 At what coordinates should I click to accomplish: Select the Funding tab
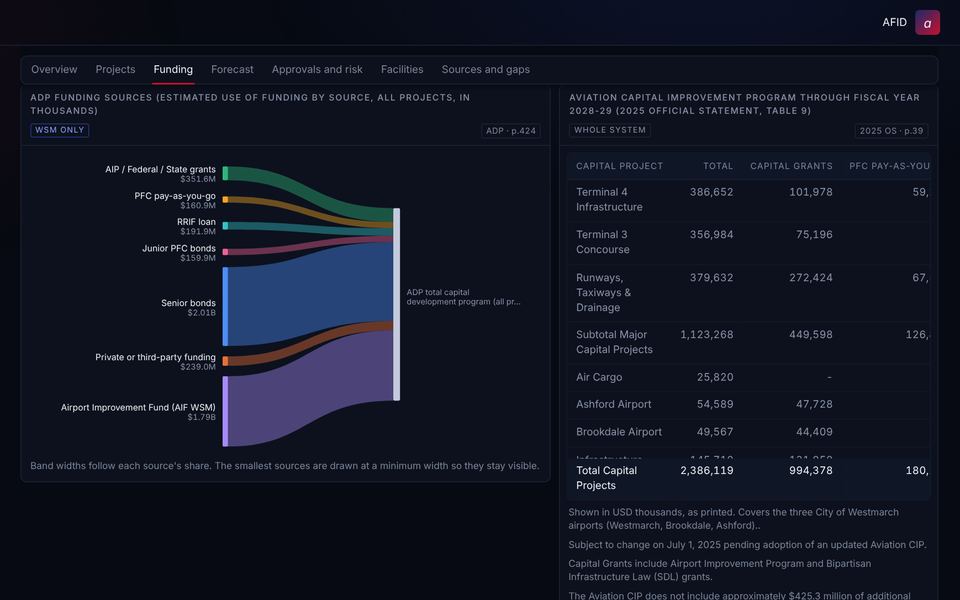[173, 70]
